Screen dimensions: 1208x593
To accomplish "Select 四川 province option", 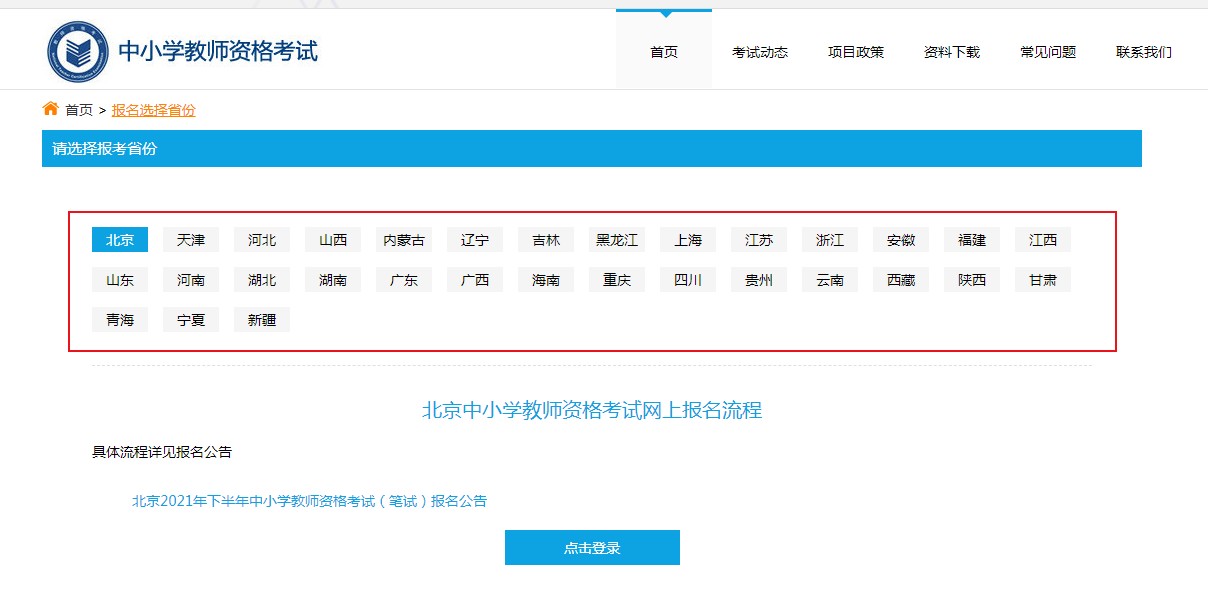I will (x=688, y=280).
